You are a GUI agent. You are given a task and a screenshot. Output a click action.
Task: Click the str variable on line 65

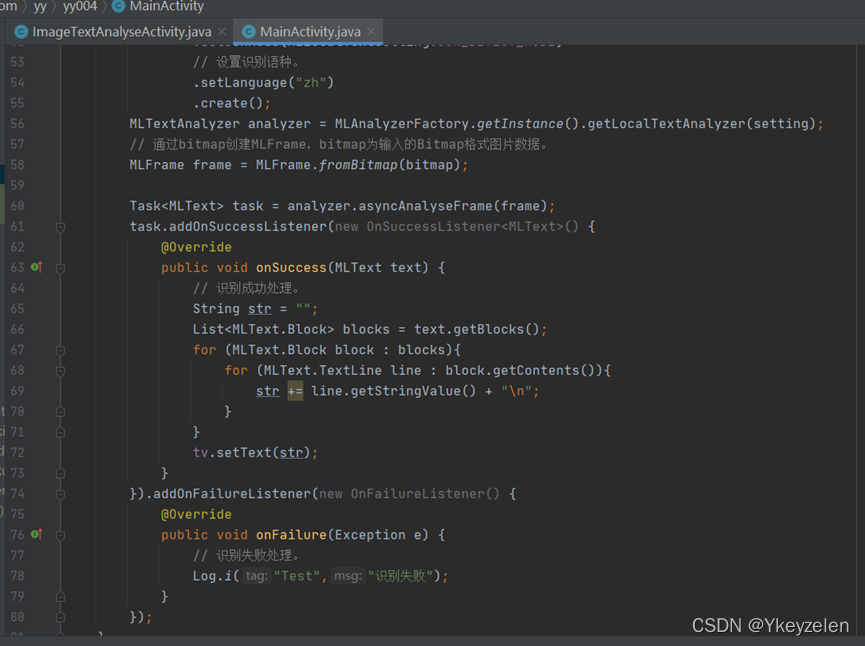pos(259,309)
